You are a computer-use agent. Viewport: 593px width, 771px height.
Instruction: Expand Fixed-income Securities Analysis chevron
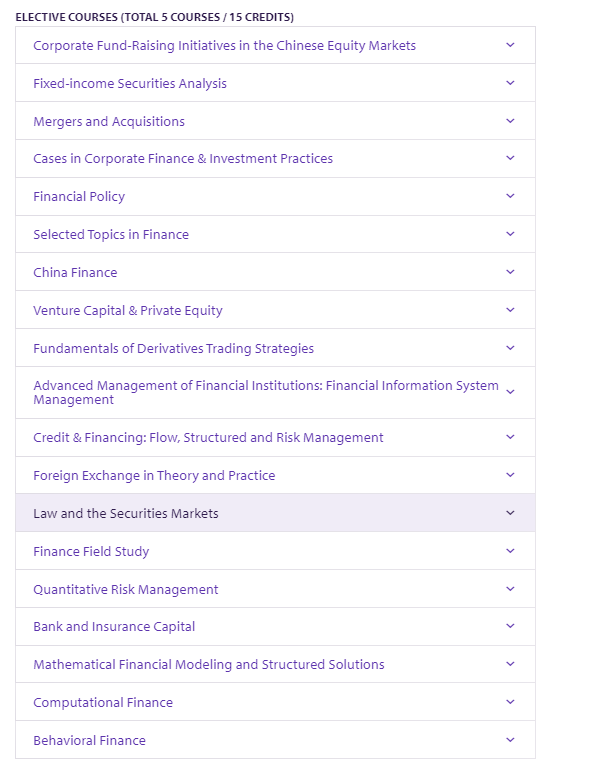pyautogui.click(x=510, y=83)
